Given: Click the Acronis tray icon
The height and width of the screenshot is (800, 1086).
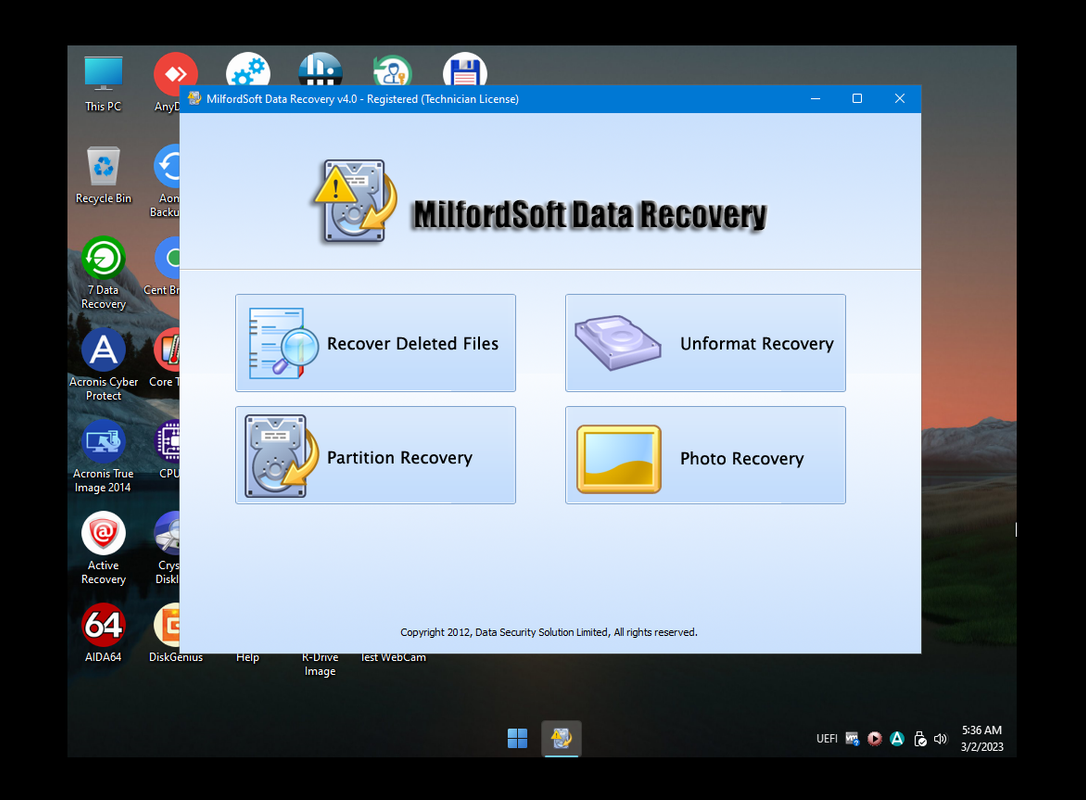Looking at the screenshot, I should click(897, 739).
